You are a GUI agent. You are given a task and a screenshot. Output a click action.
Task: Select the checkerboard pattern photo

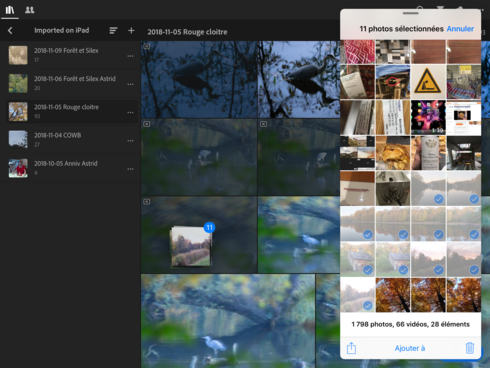click(393, 52)
